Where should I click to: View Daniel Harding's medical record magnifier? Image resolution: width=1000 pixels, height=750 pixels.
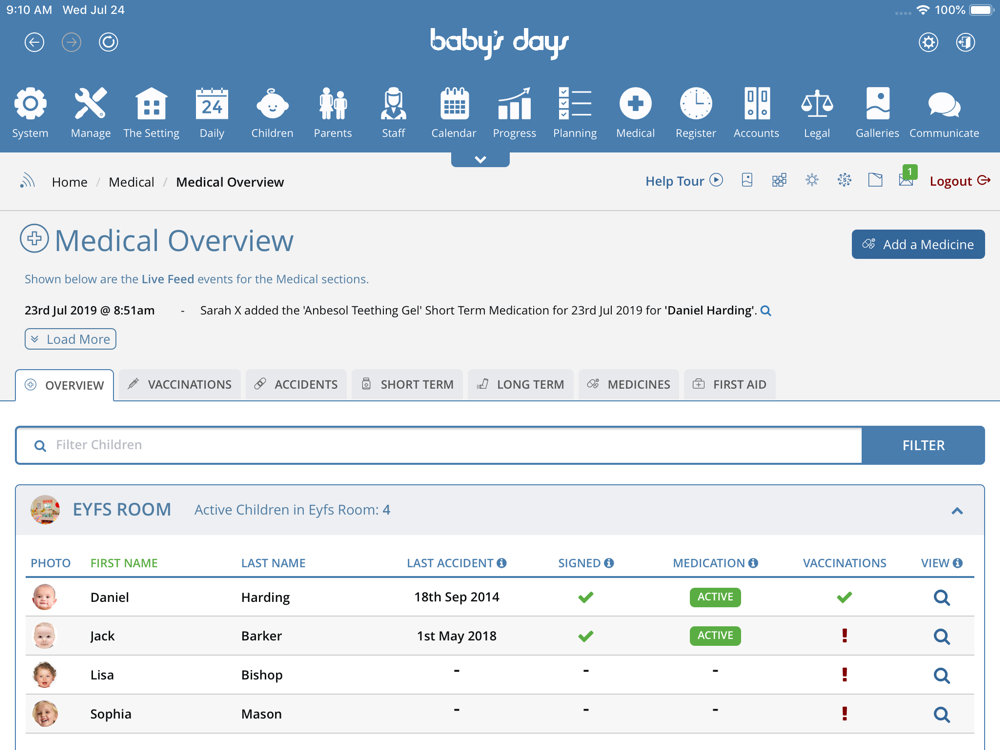(x=941, y=598)
